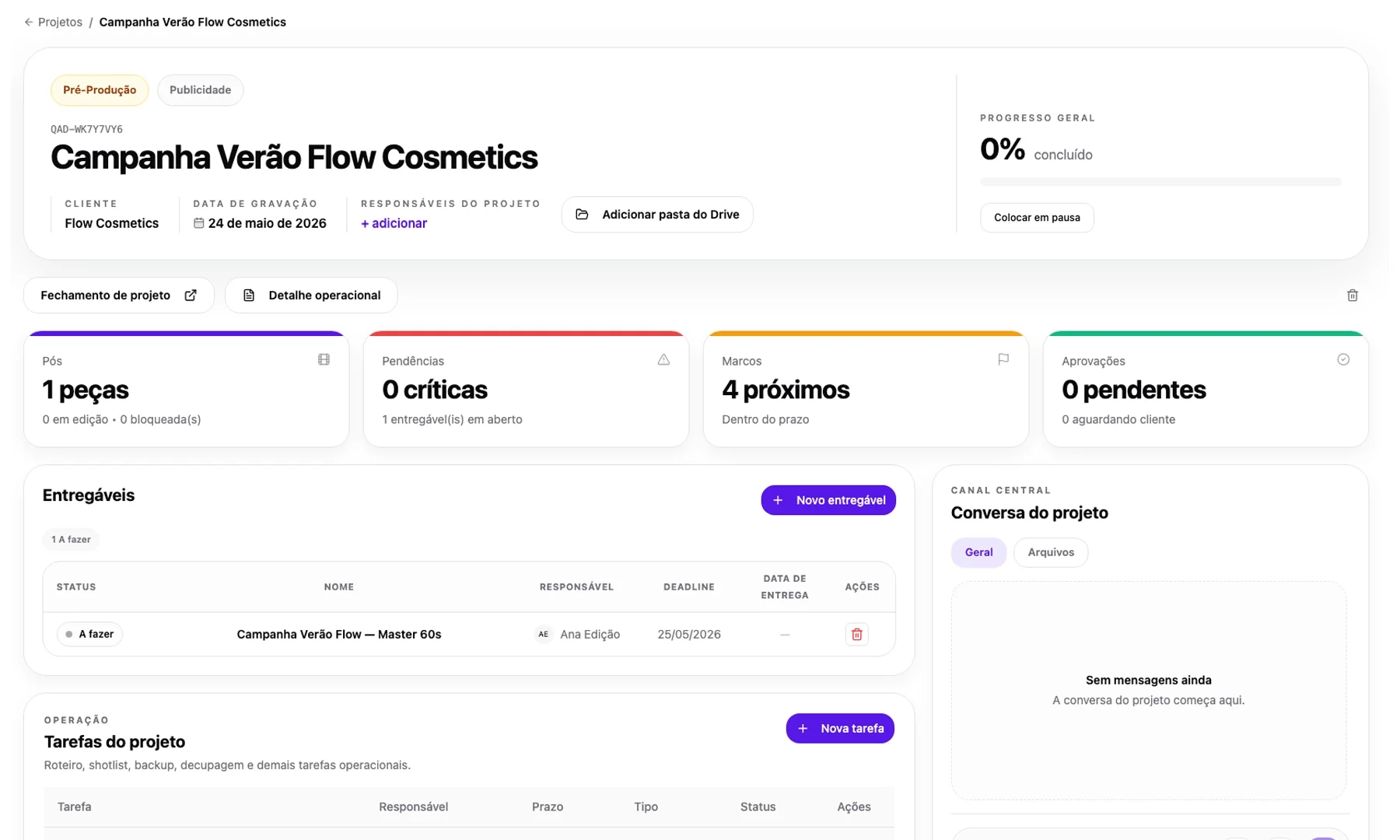The width and height of the screenshot is (1400, 840).
Task: Click the date 24 de maio de 2026
Action: 267,223
